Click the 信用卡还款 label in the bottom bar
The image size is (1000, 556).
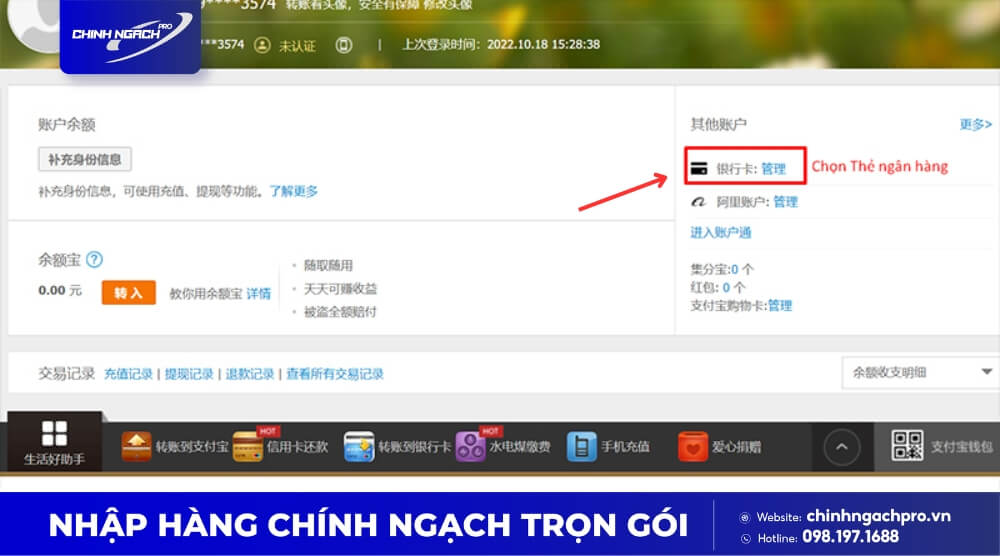tap(297, 447)
